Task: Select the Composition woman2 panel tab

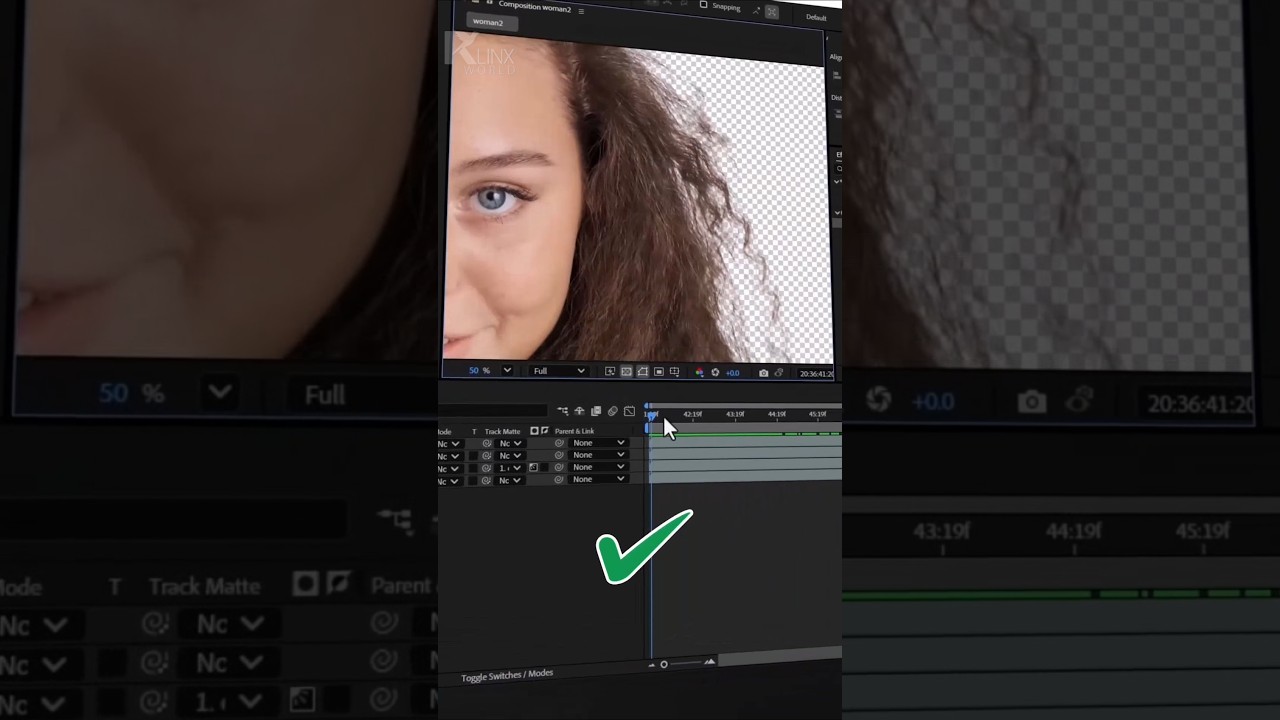Action: coord(534,6)
